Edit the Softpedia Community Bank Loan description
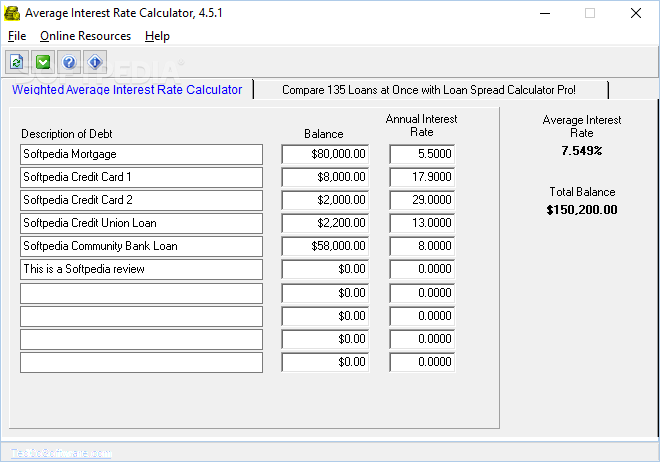The width and height of the screenshot is (660, 462). [141, 246]
